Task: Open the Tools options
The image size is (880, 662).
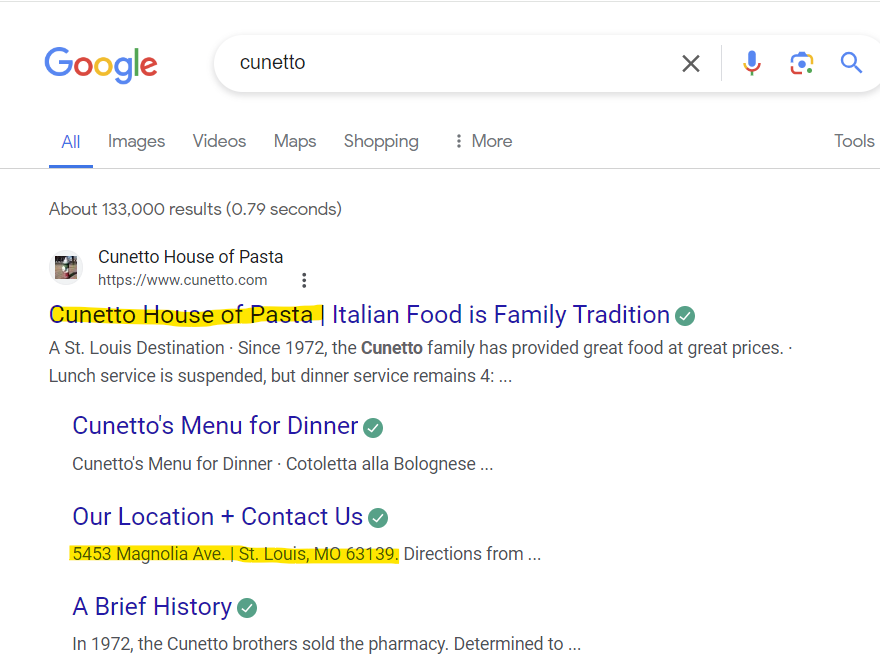Action: point(854,141)
